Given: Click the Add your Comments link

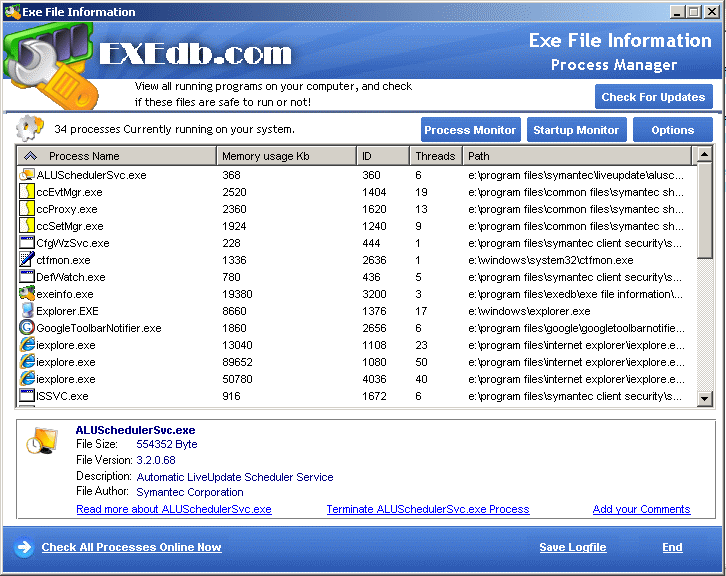Looking at the screenshot, I should (641, 509).
